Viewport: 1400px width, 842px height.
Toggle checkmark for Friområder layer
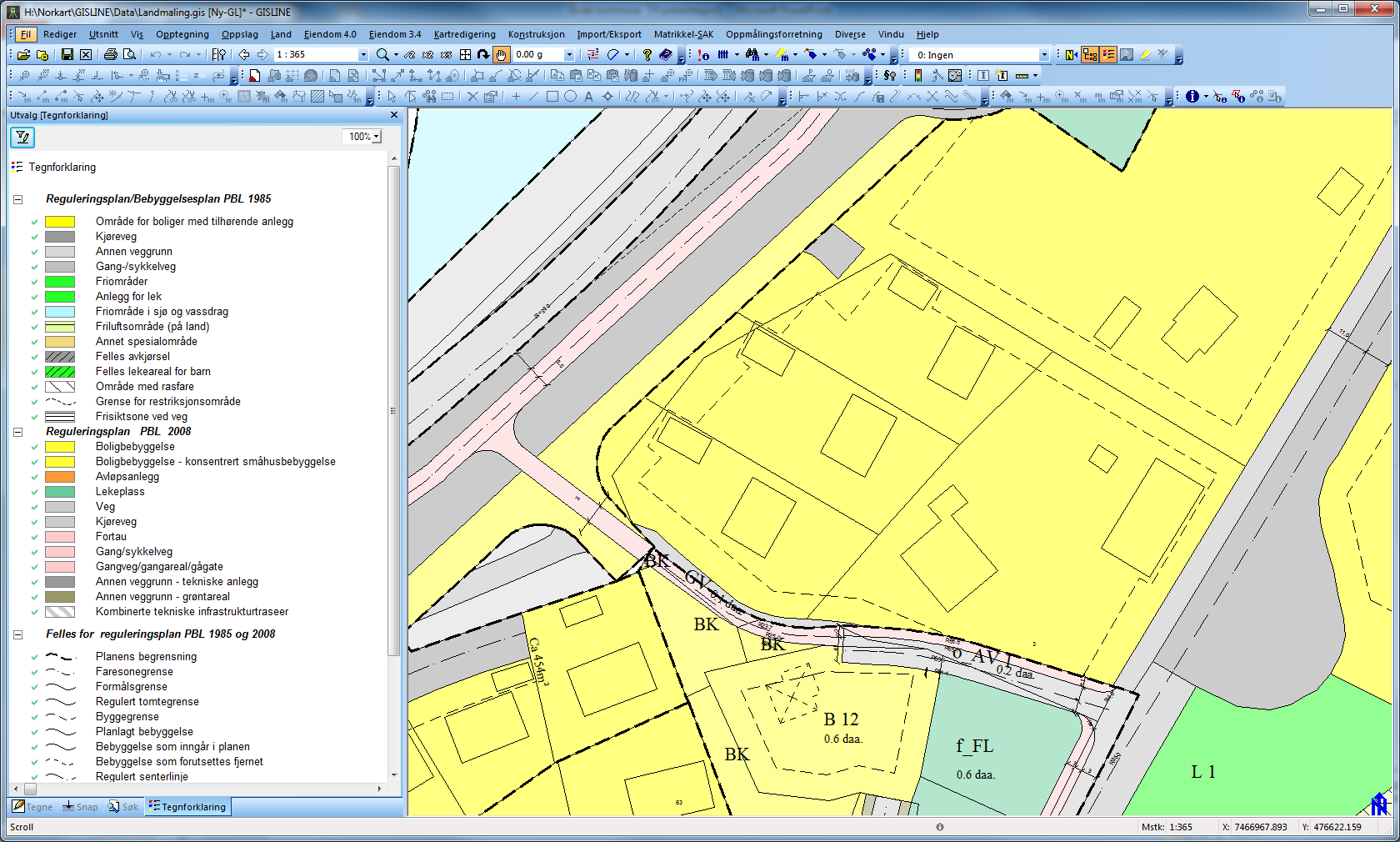click(x=34, y=282)
